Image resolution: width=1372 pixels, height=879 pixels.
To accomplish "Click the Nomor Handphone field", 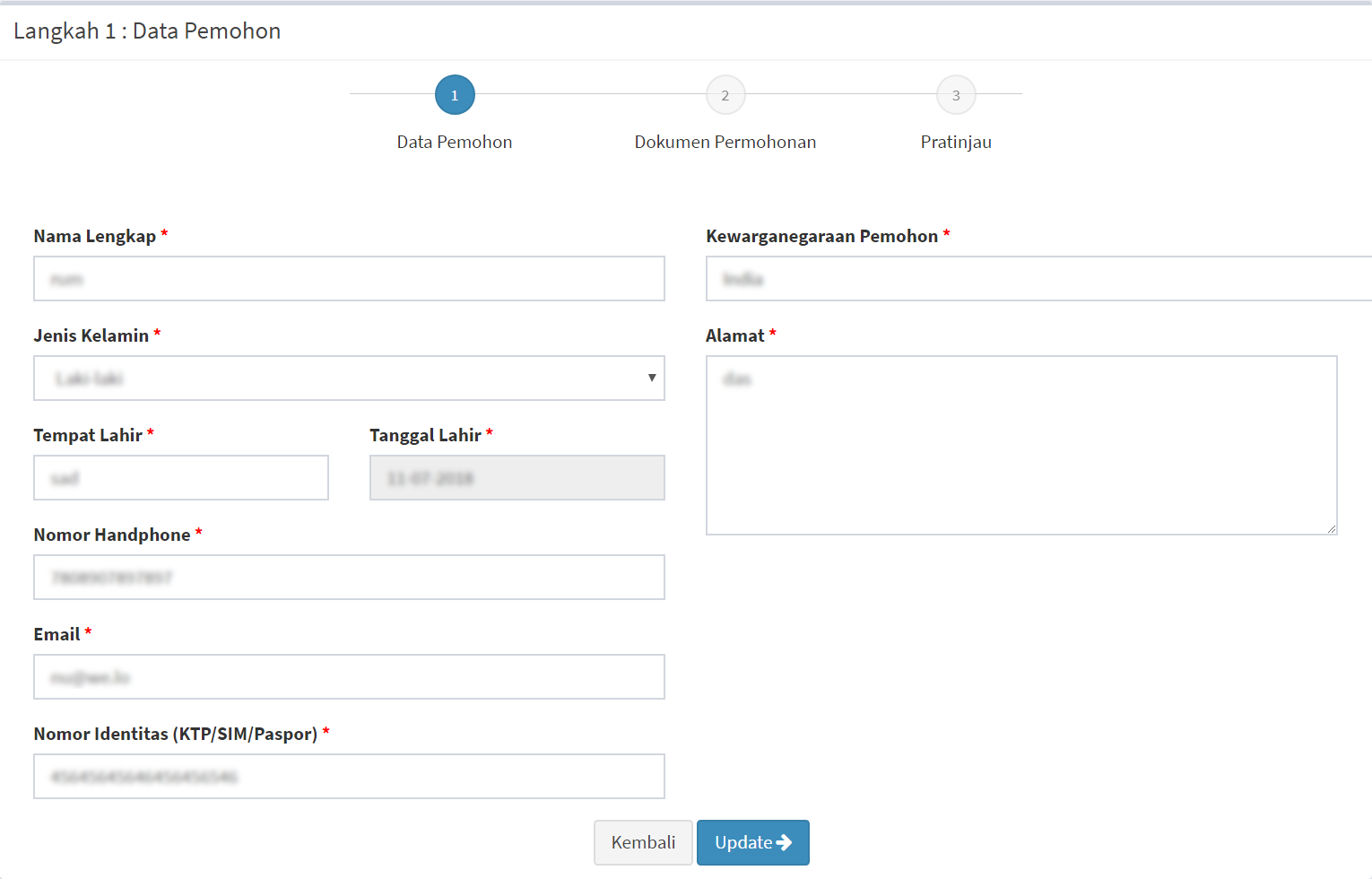I will click(349, 578).
